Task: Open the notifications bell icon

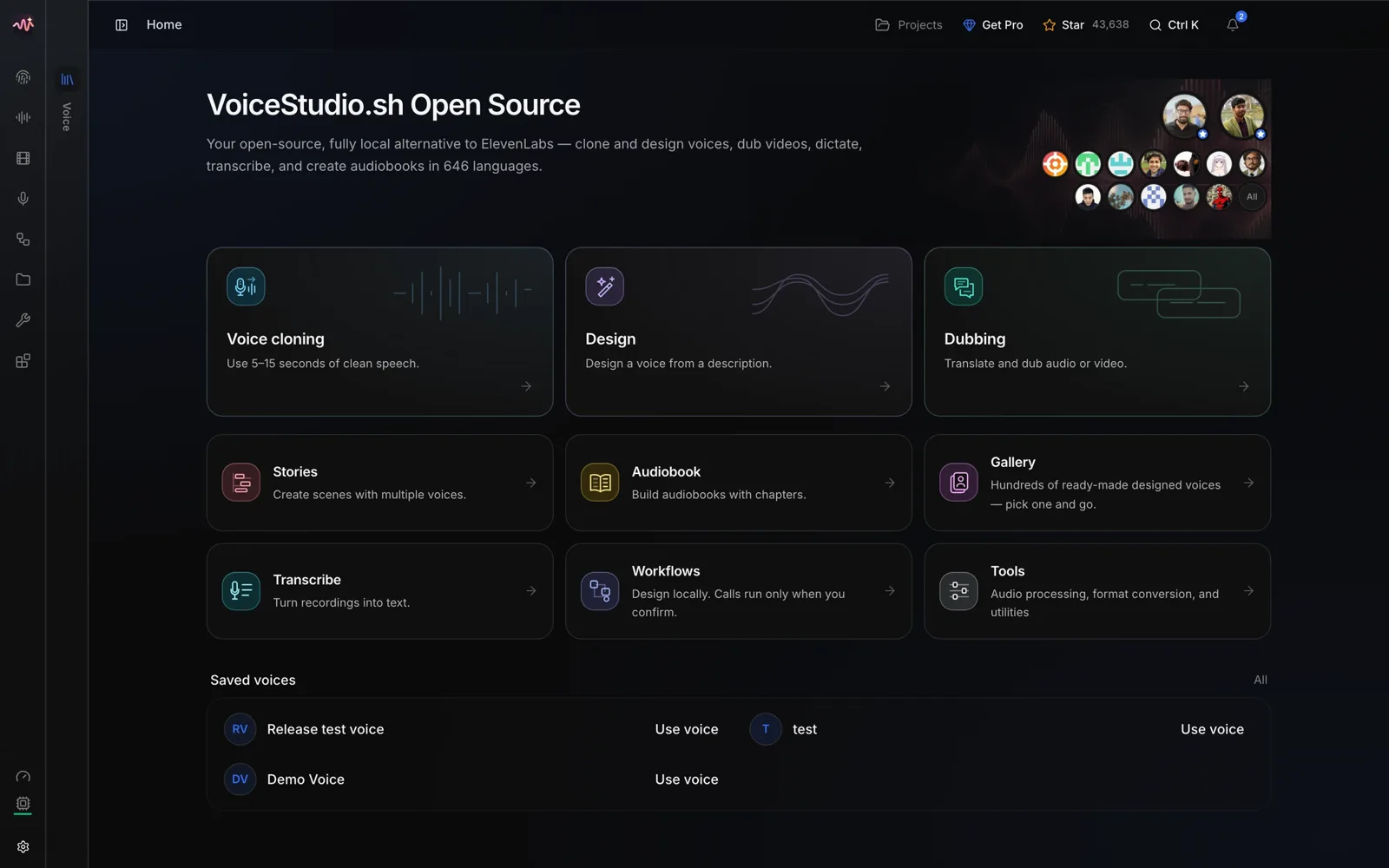Action: [1233, 25]
